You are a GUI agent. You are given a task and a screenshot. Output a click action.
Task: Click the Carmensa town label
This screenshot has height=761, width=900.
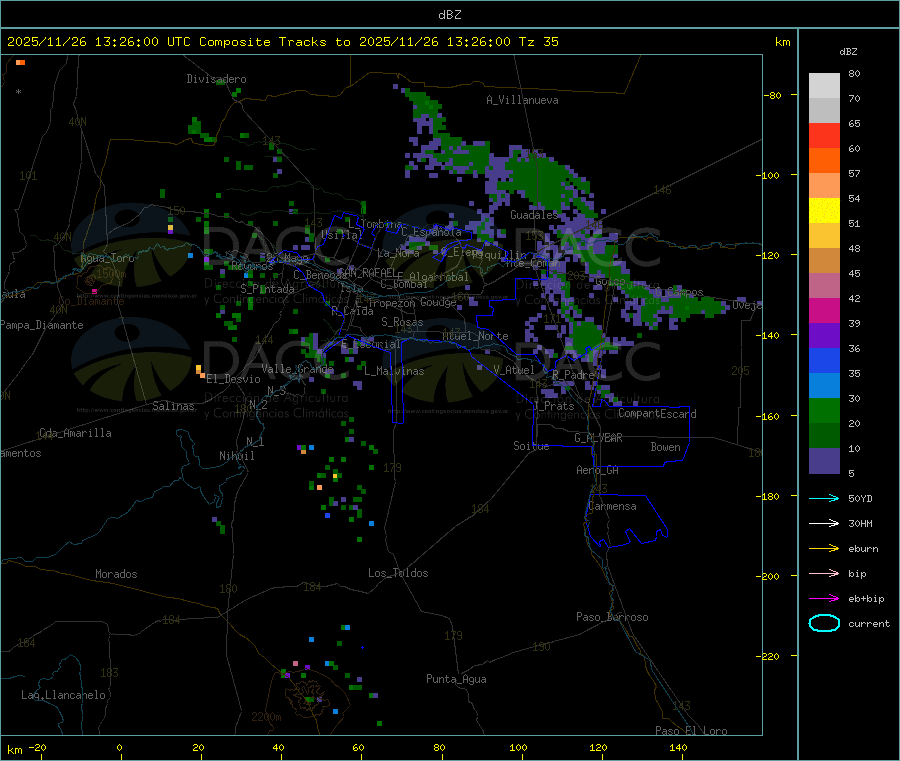click(x=612, y=506)
